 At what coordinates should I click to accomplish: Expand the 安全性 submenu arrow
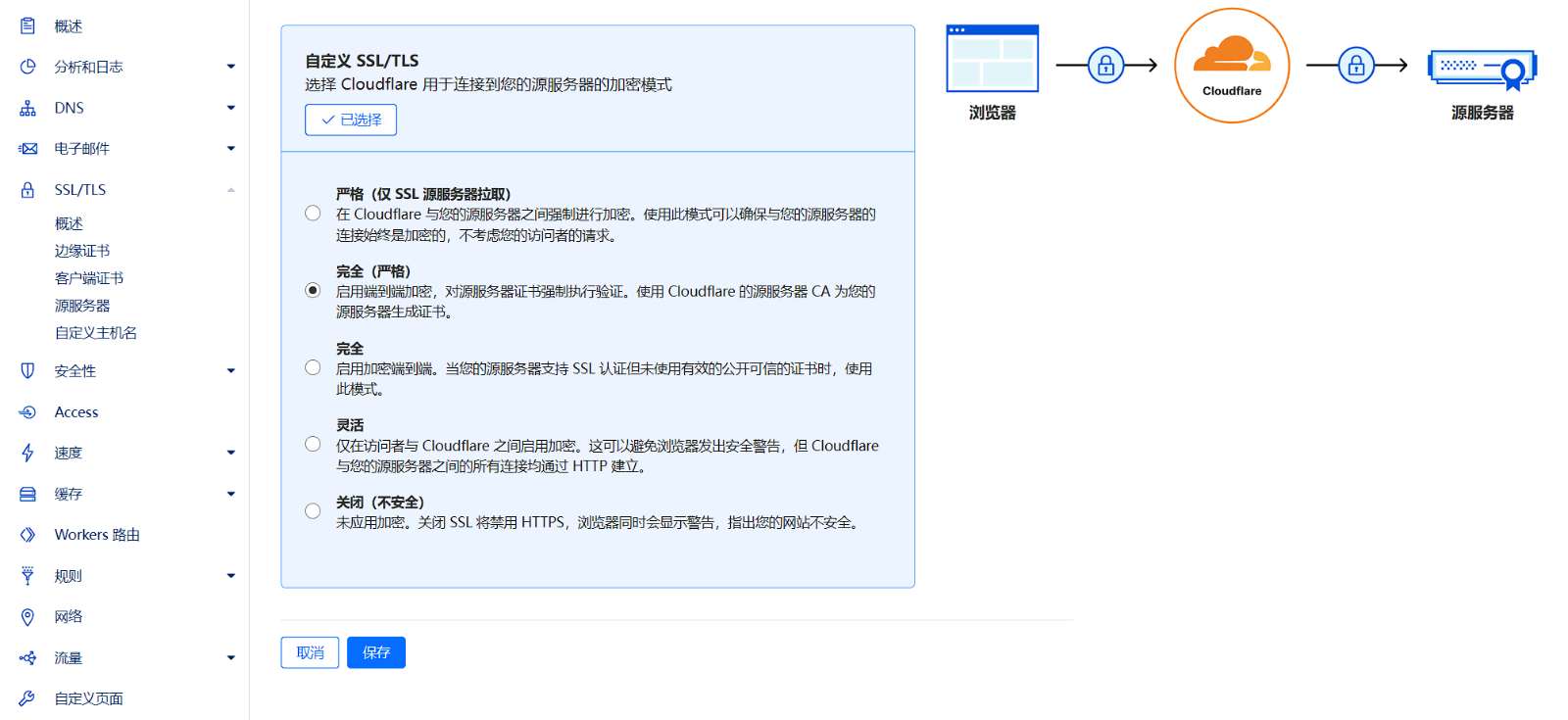point(231,371)
